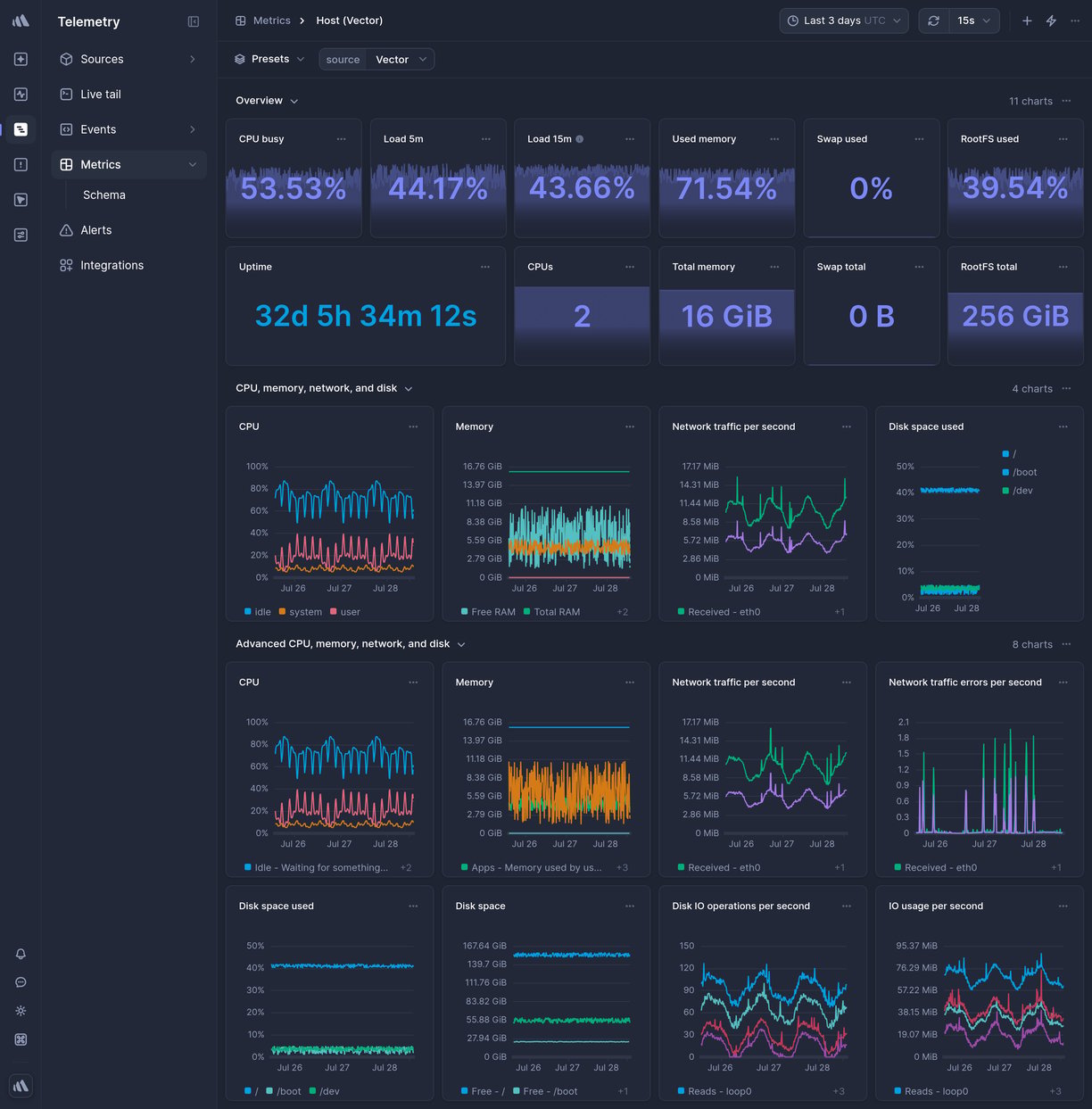Viewport: 1092px width, 1109px height.
Task: Toggle /boot series in top Disk space used legend
Action: click(1020, 472)
